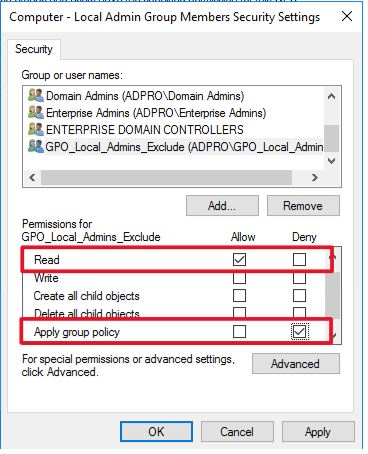
Task: Click the Add... button
Action: point(222,206)
